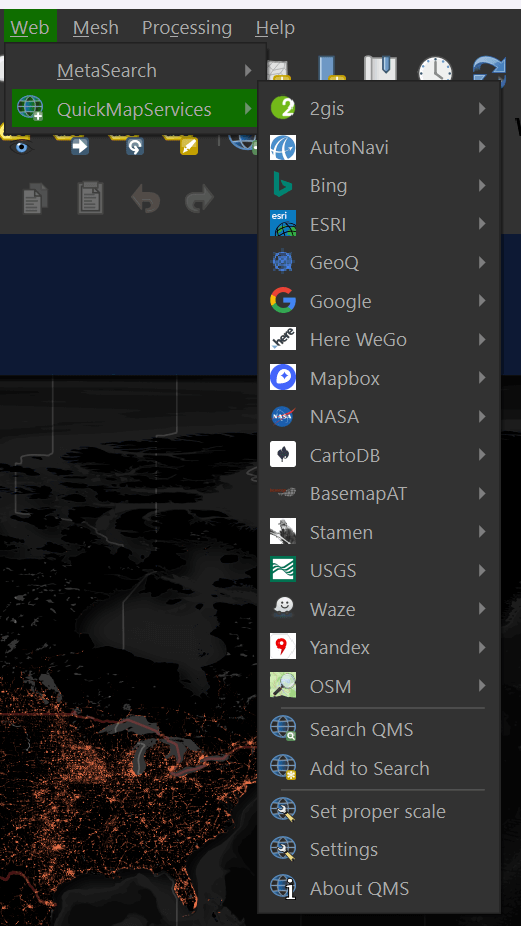Click the Google G logo icon
Viewport: 521px width, 926px height.
283,301
